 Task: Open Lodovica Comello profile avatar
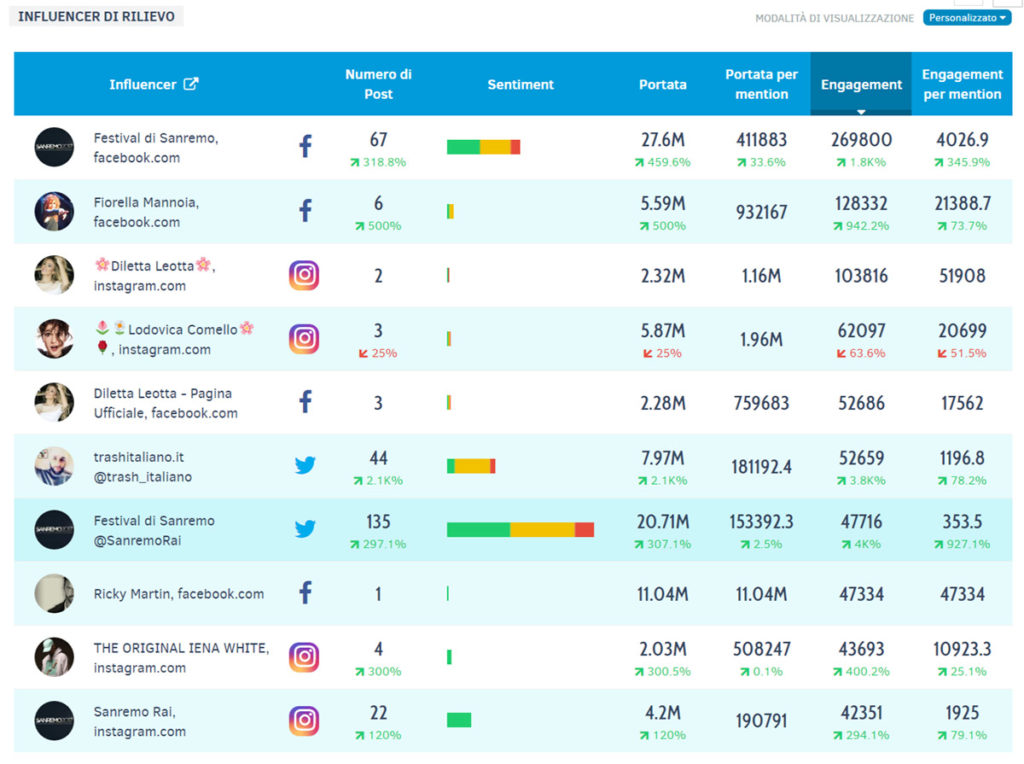tap(54, 338)
